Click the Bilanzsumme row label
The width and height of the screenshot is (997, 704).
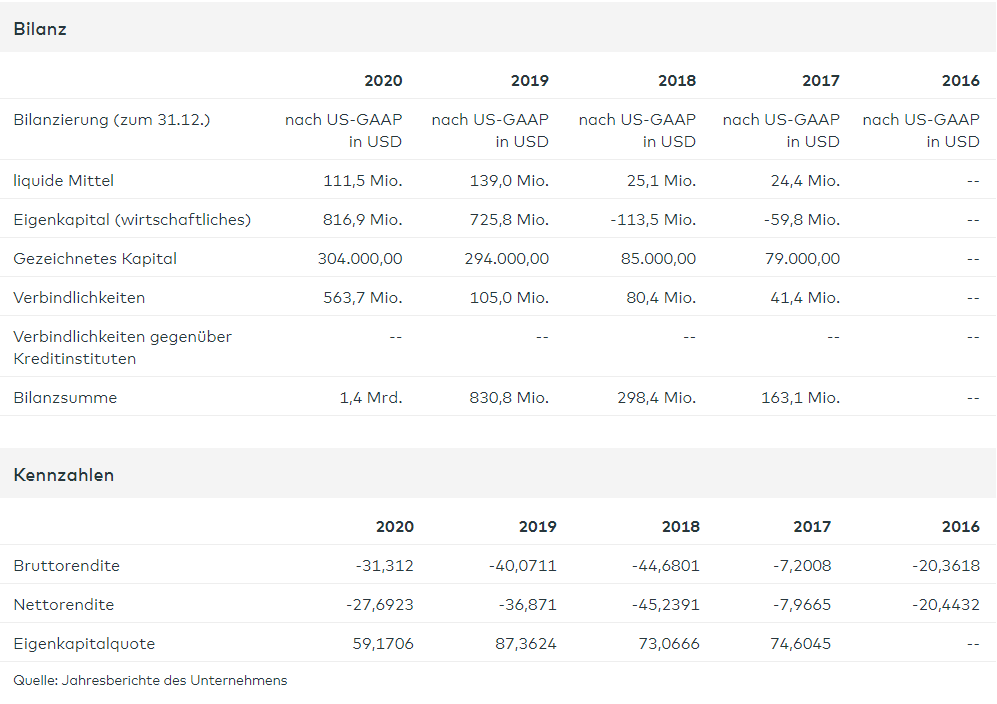65,398
